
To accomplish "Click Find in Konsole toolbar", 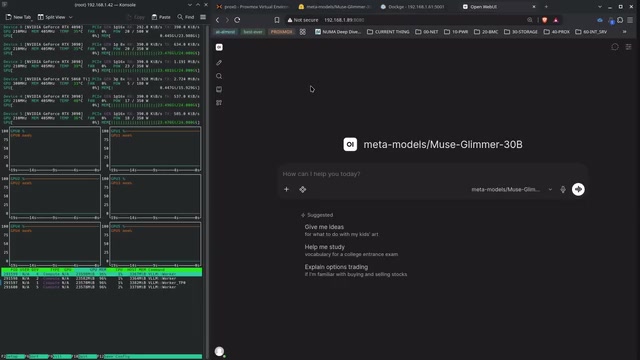I will 186,17.
